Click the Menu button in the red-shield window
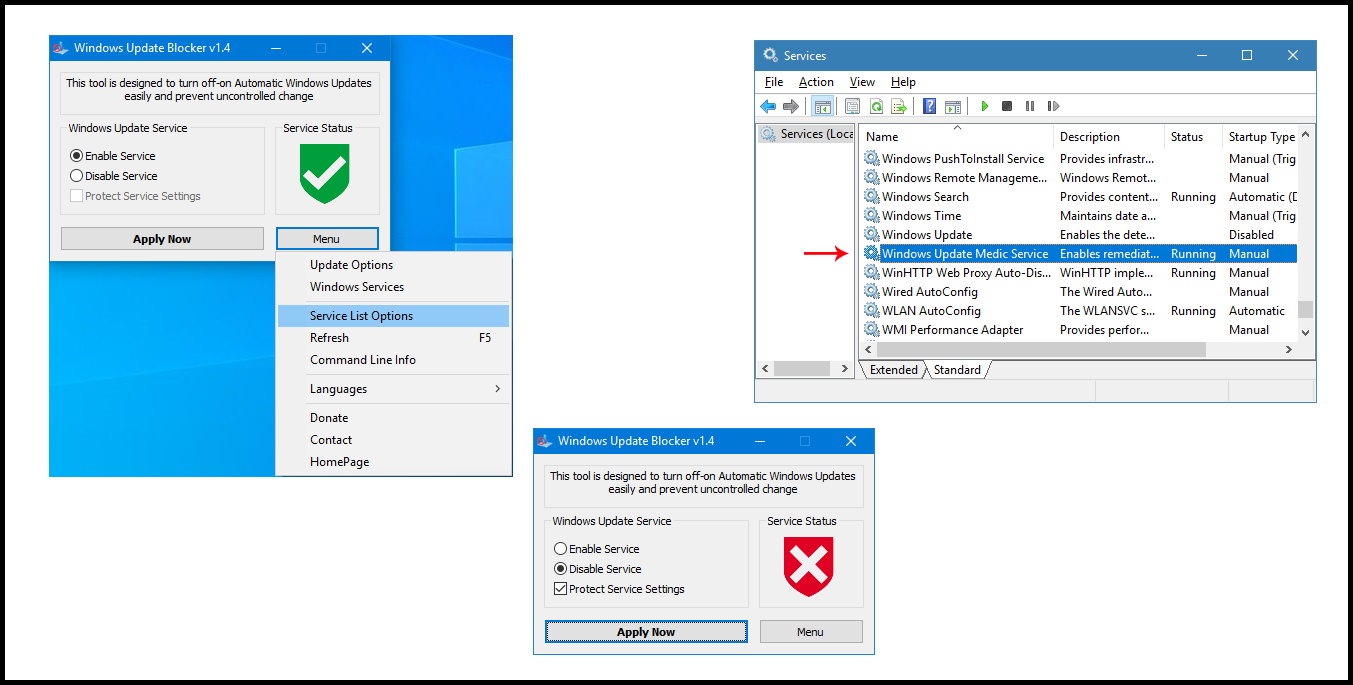The width and height of the screenshot is (1353, 685). [810, 632]
